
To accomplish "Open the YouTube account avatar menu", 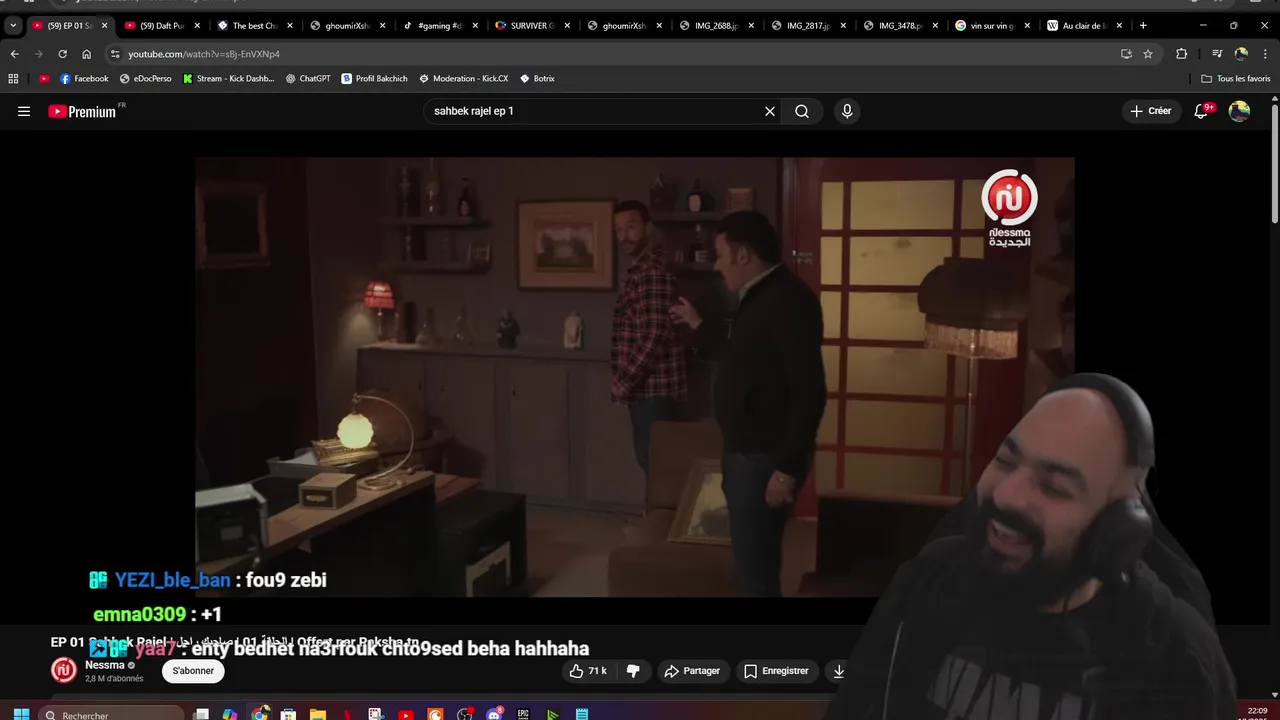I will [x=1239, y=111].
